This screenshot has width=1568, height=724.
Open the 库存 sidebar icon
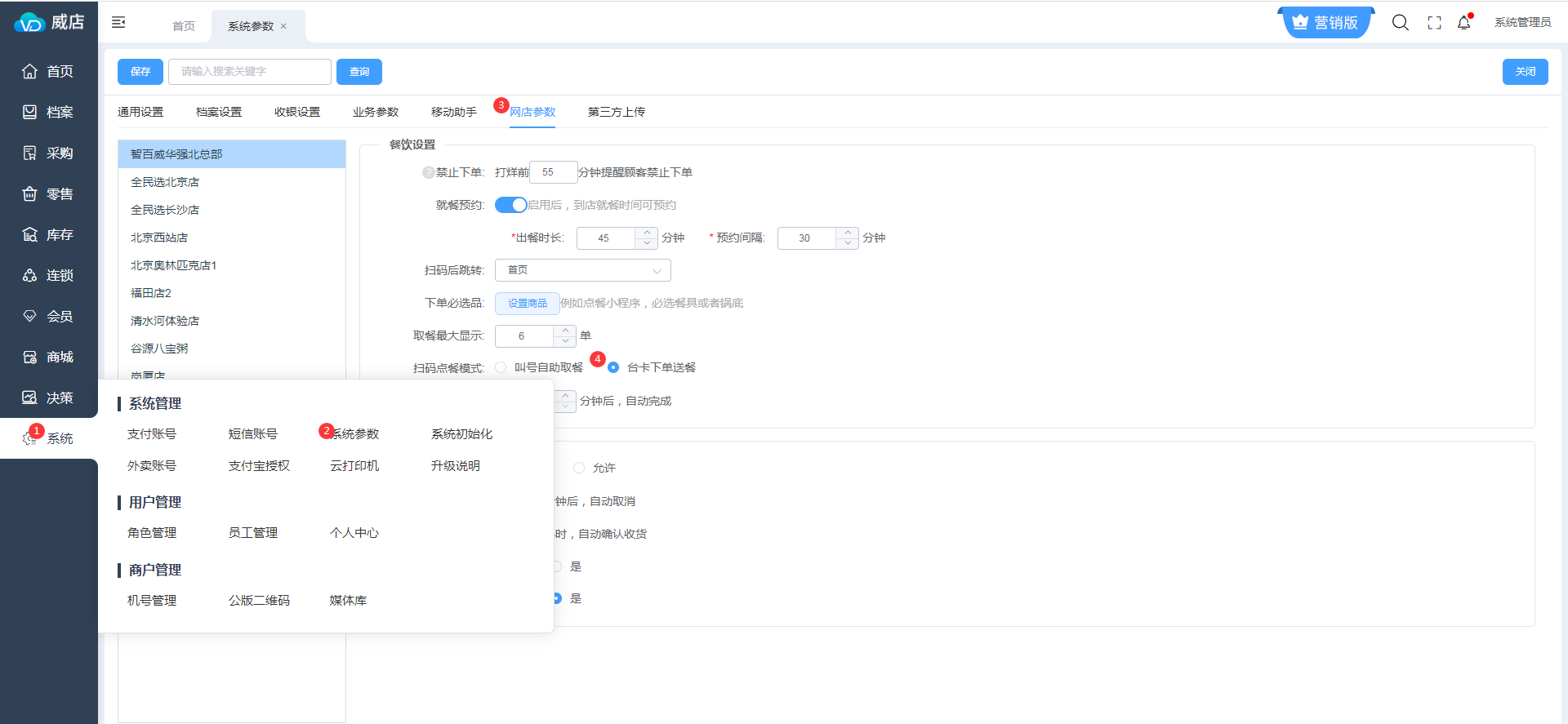30,234
